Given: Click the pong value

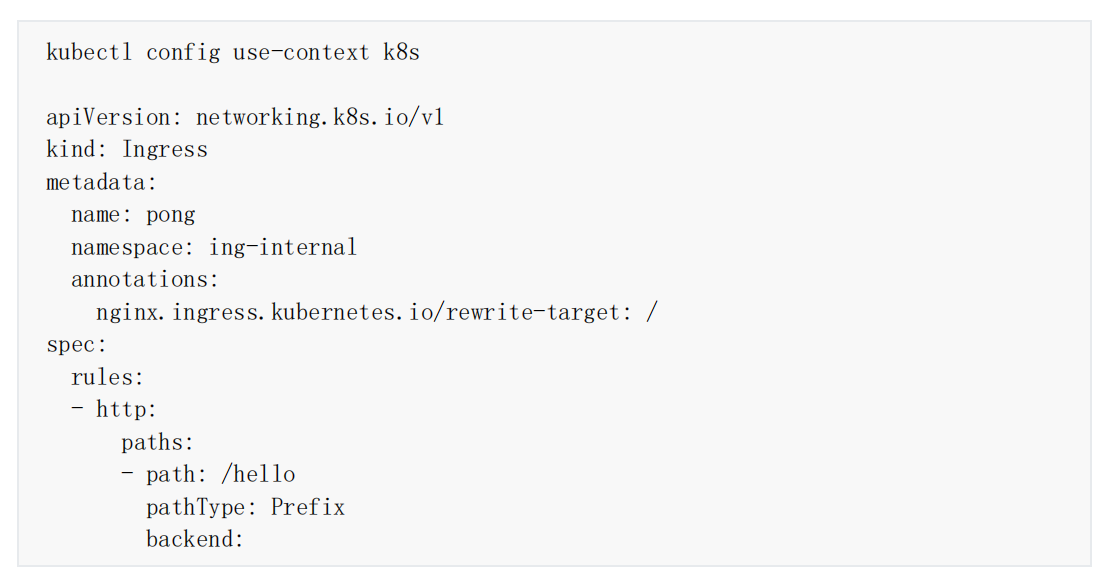Looking at the screenshot, I should click(171, 216).
